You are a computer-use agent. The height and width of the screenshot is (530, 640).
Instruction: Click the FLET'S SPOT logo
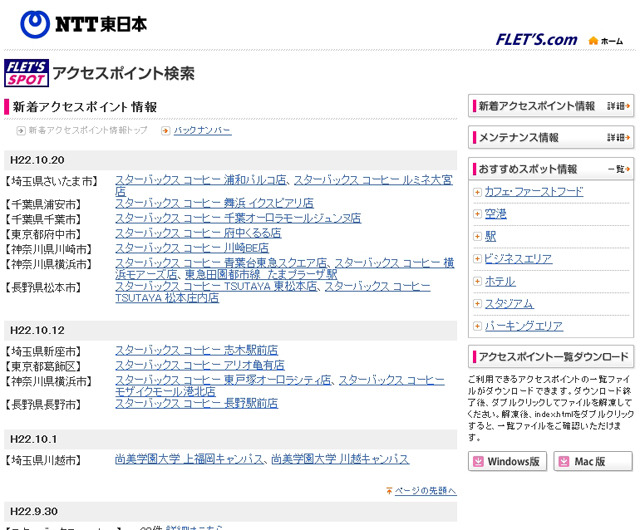[27, 73]
